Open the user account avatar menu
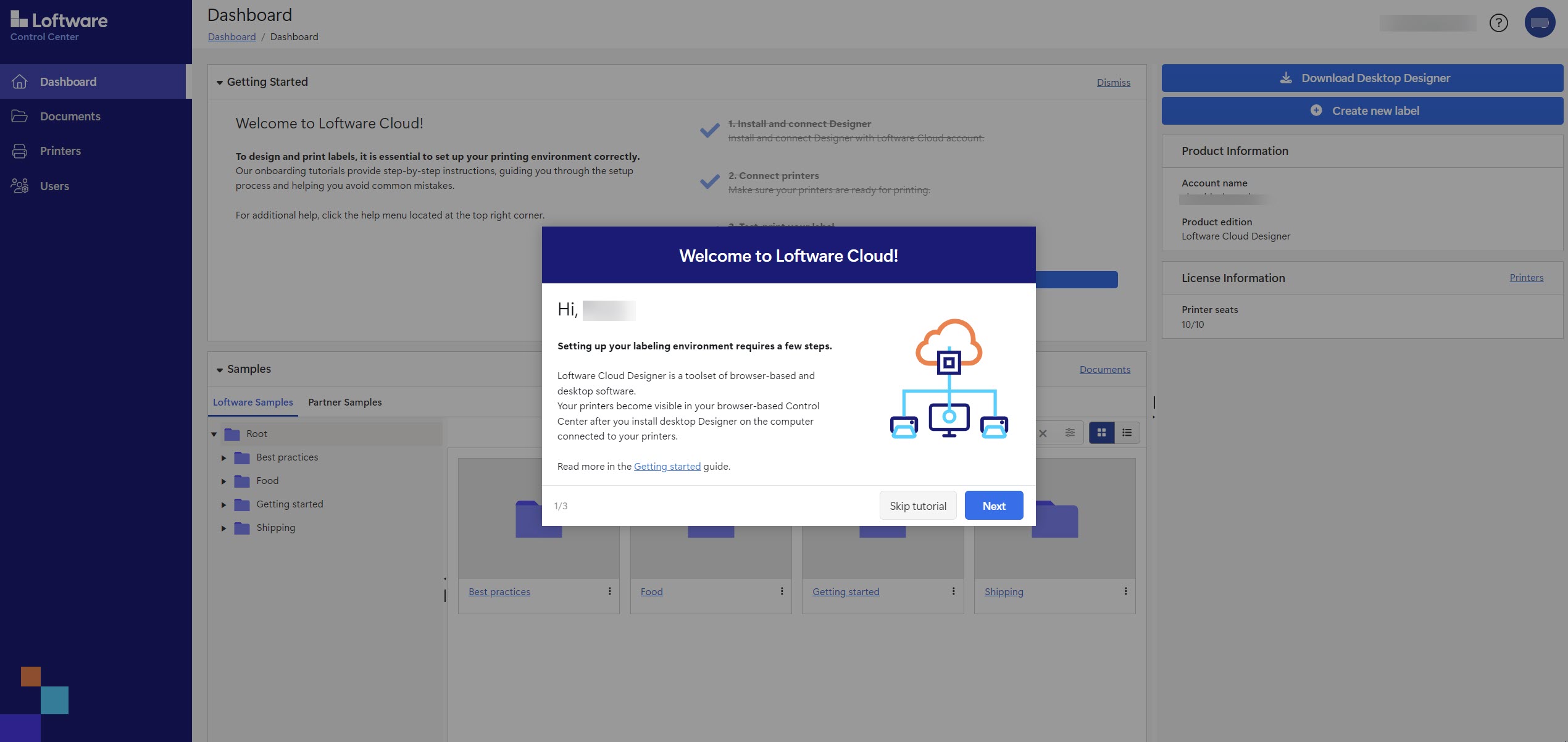This screenshot has height=742, width=1568. pos(1540,23)
